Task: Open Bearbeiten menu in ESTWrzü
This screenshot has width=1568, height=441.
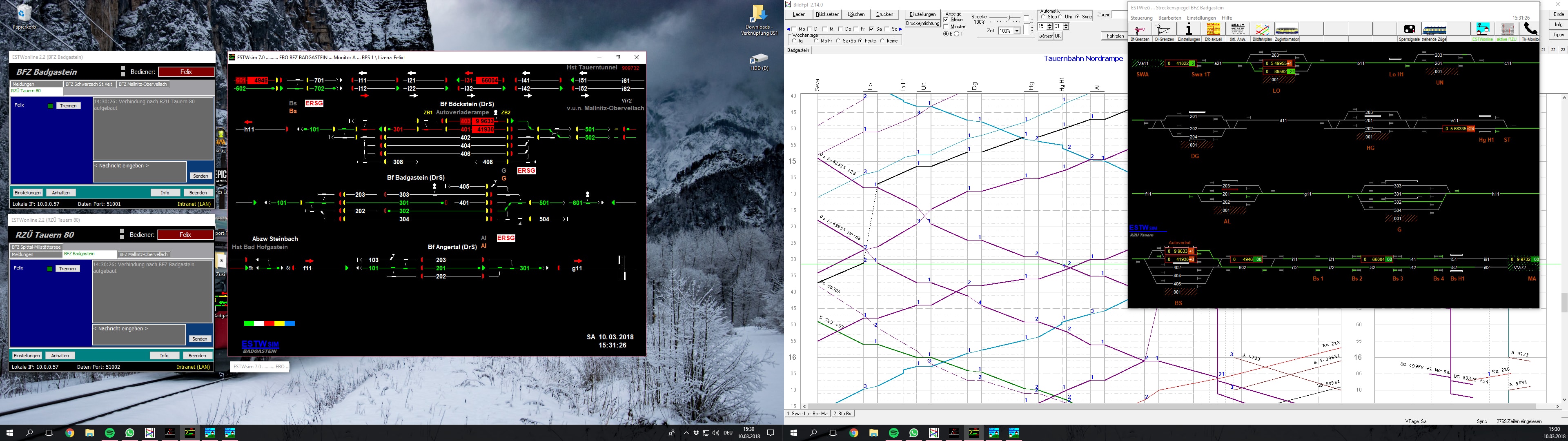Action: point(1170,18)
